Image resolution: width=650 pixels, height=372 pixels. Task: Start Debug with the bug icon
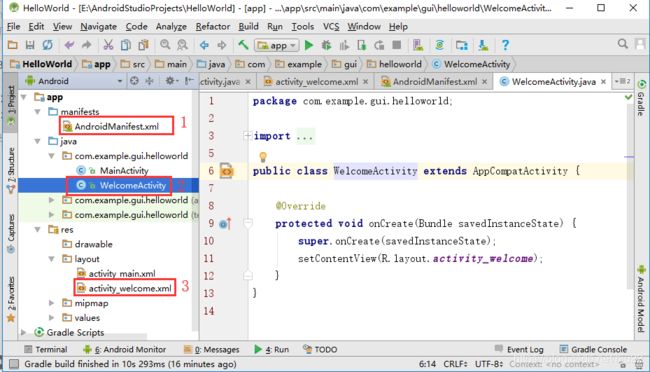[327, 45]
